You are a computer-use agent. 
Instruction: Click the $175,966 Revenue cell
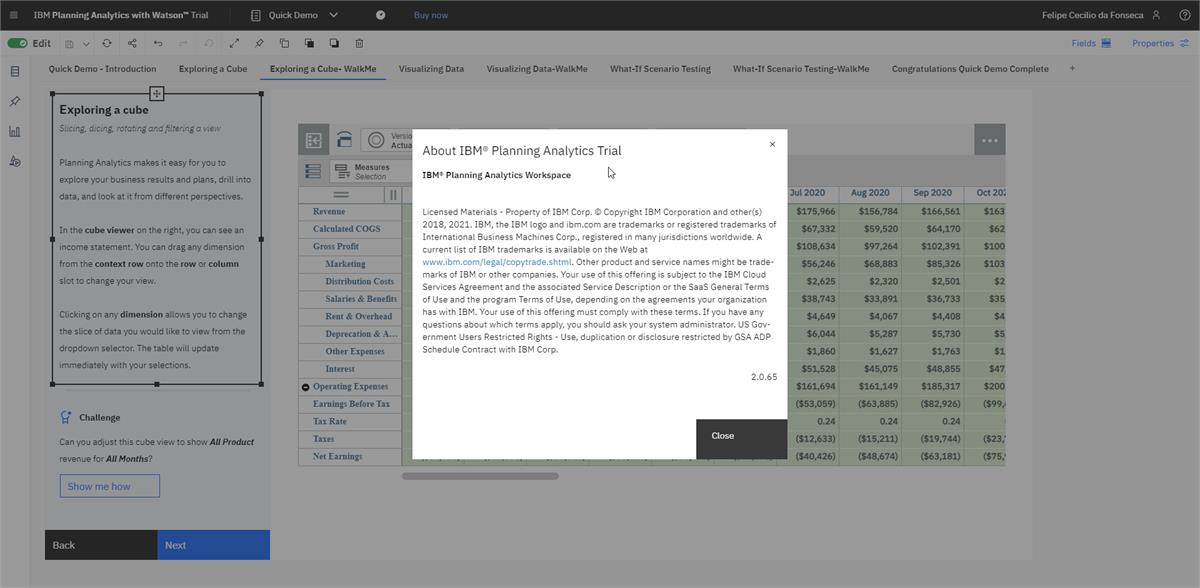[814, 212]
